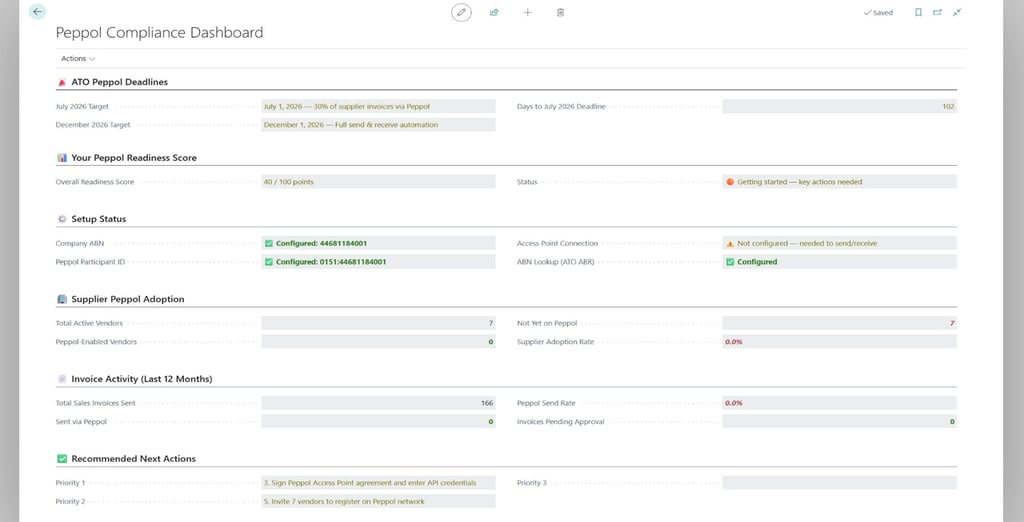Viewport: 1024px width, 522px height.
Task: Click the collapse page arrows icon
Action: (957, 12)
